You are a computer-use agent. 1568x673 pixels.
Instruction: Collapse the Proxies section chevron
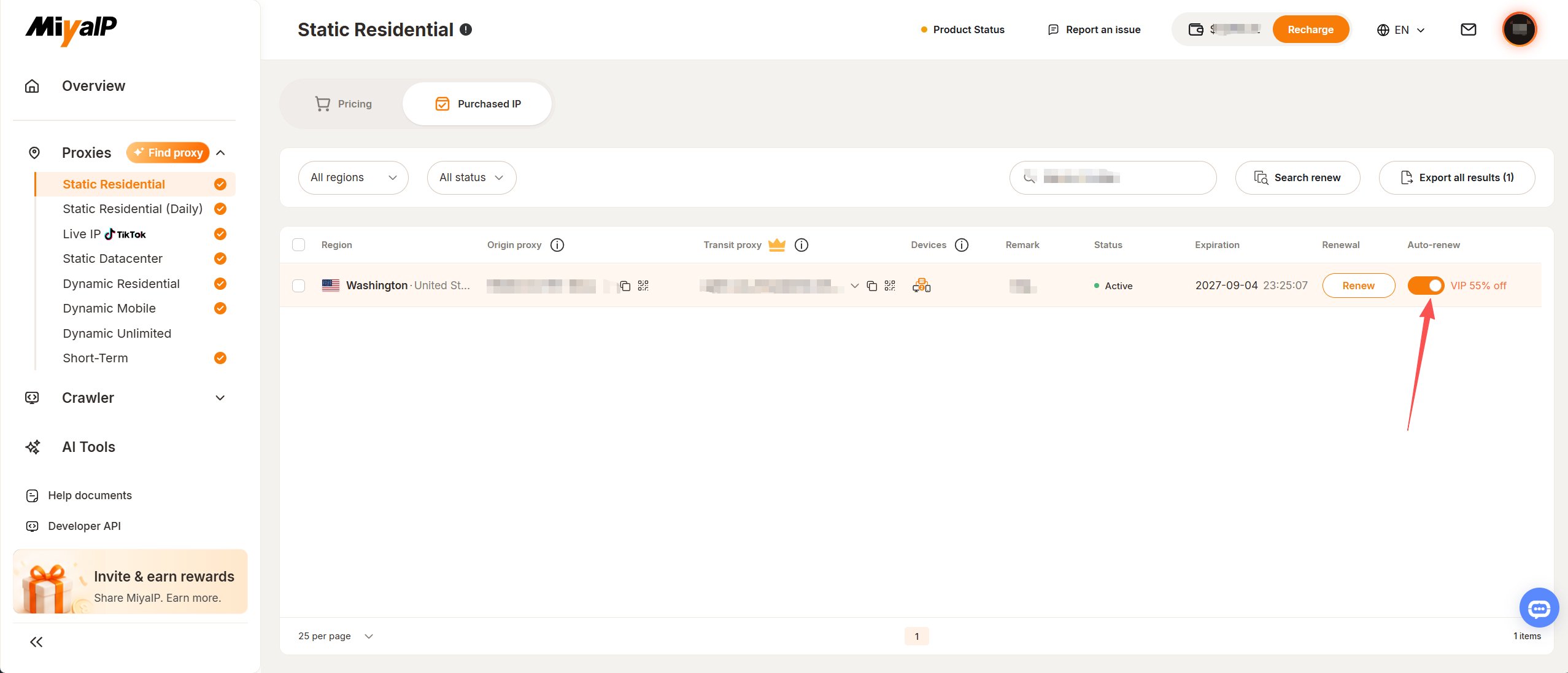221,153
